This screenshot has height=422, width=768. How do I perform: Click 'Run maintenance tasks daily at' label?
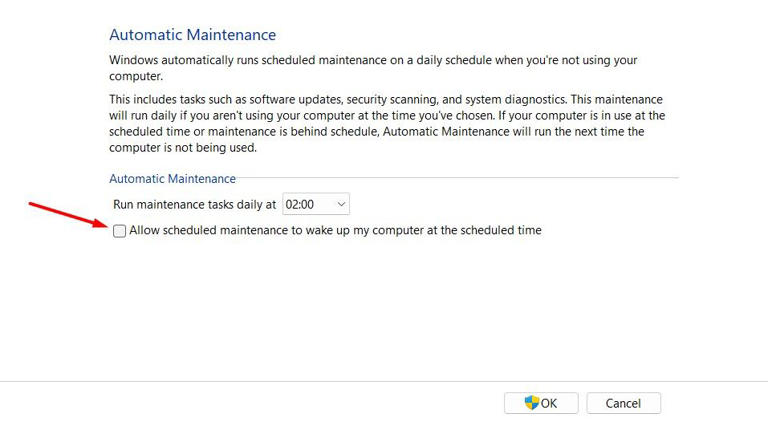195,204
